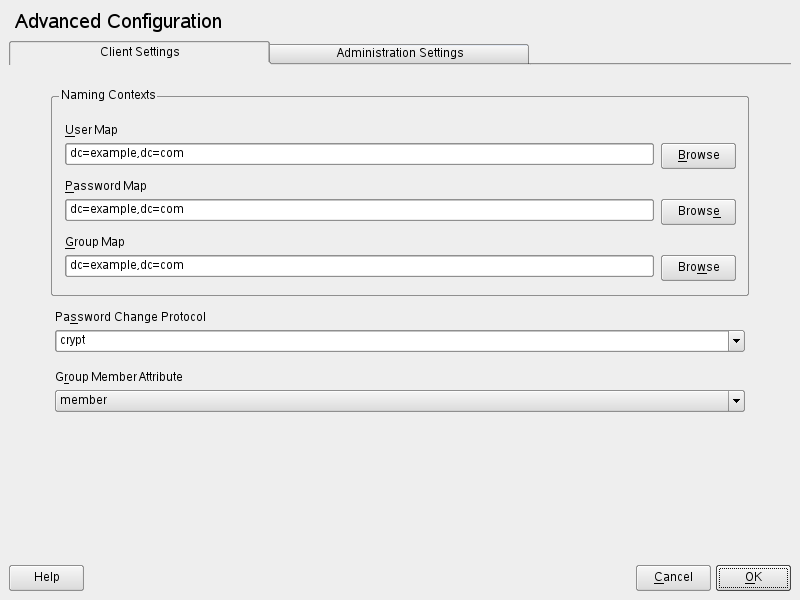Expand the Password Change Protocol dropdown arrow
Image resolution: width=800 pixels, height=600 pixels.
737,341
